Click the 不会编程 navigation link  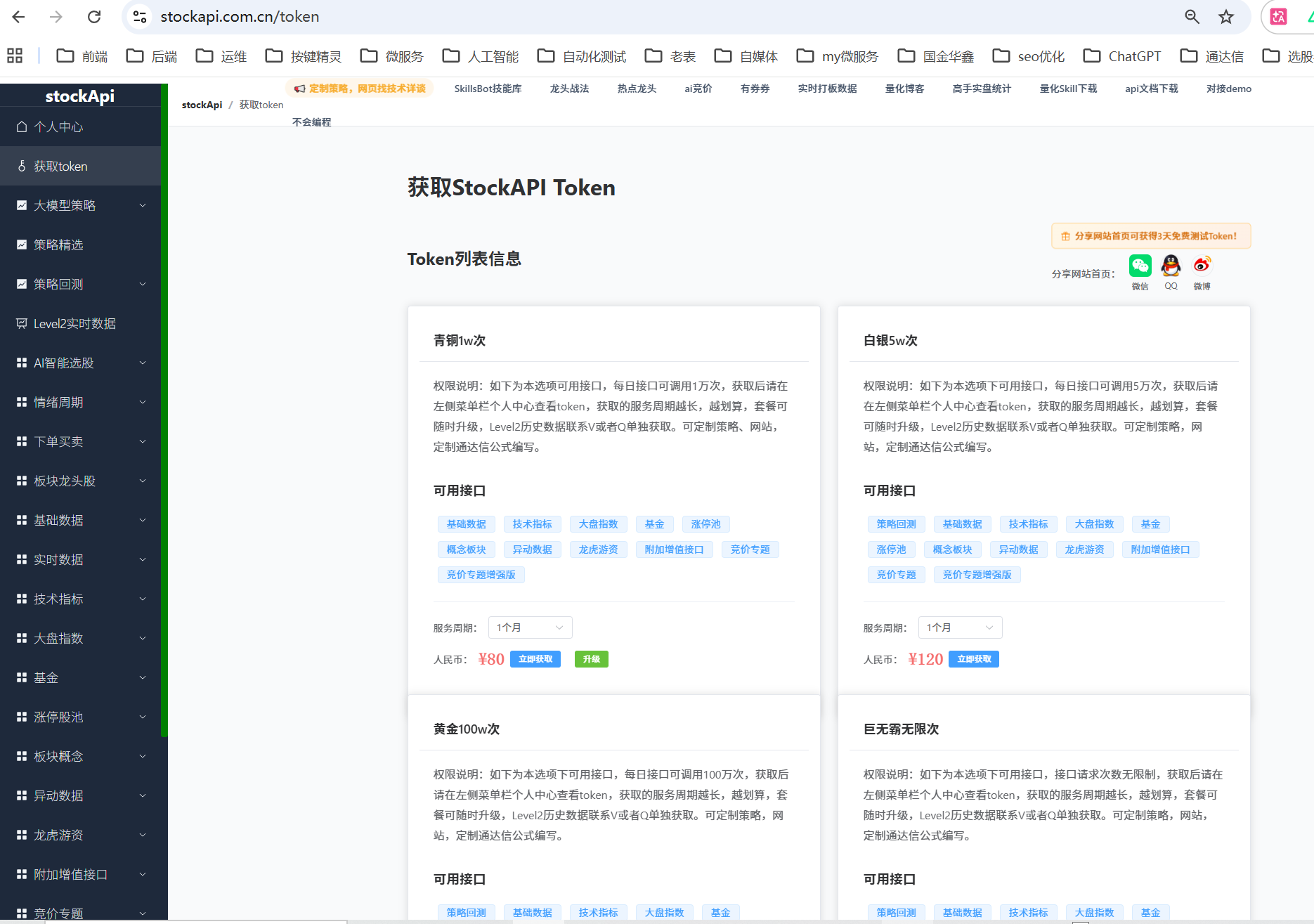(x=311, y=122)
